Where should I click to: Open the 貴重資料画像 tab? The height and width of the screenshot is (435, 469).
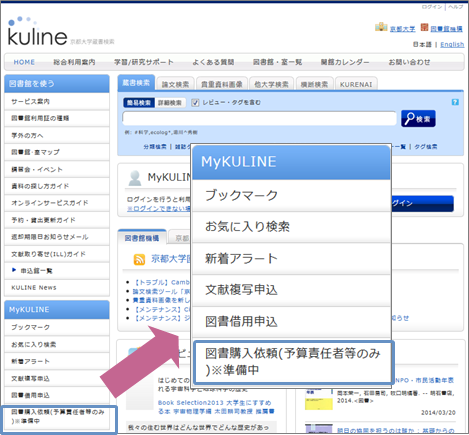click(x=222, y=84)
